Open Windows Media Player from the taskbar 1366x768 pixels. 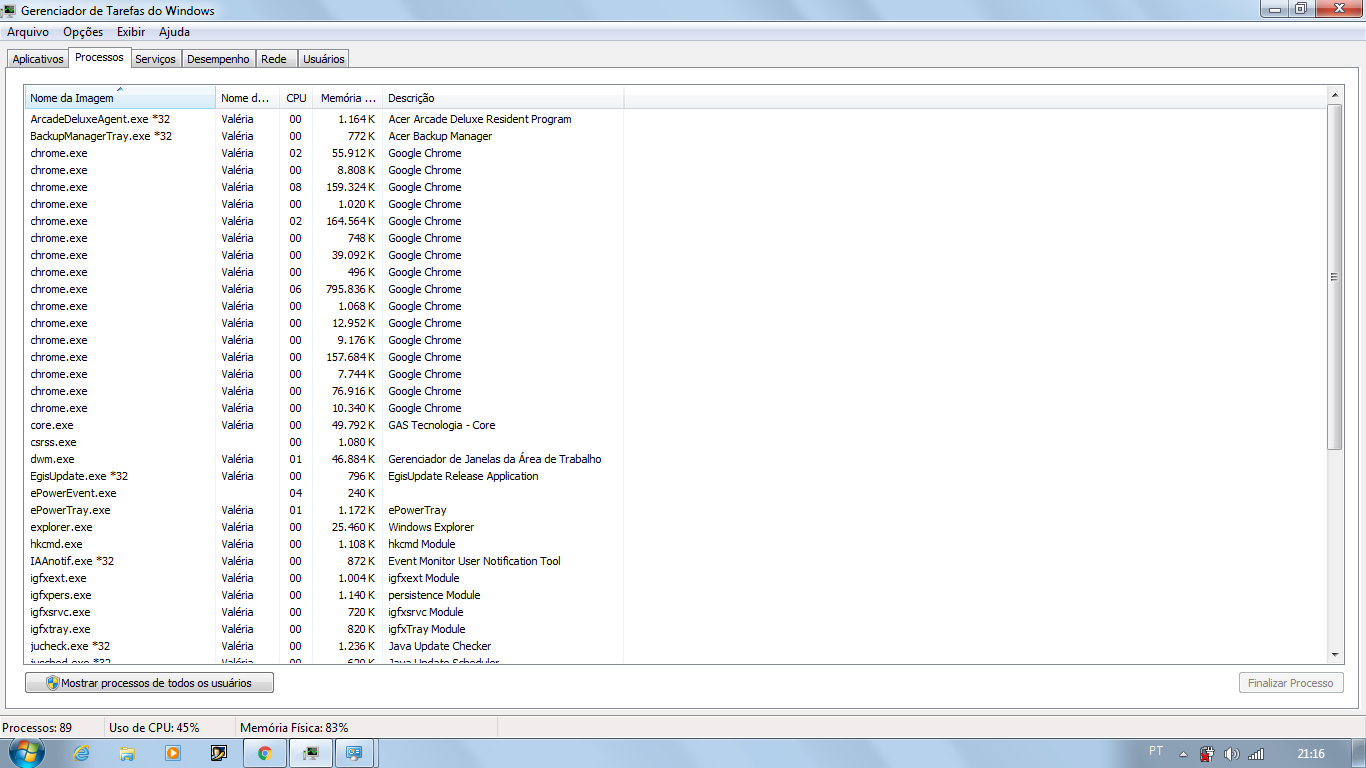[173, 753]
